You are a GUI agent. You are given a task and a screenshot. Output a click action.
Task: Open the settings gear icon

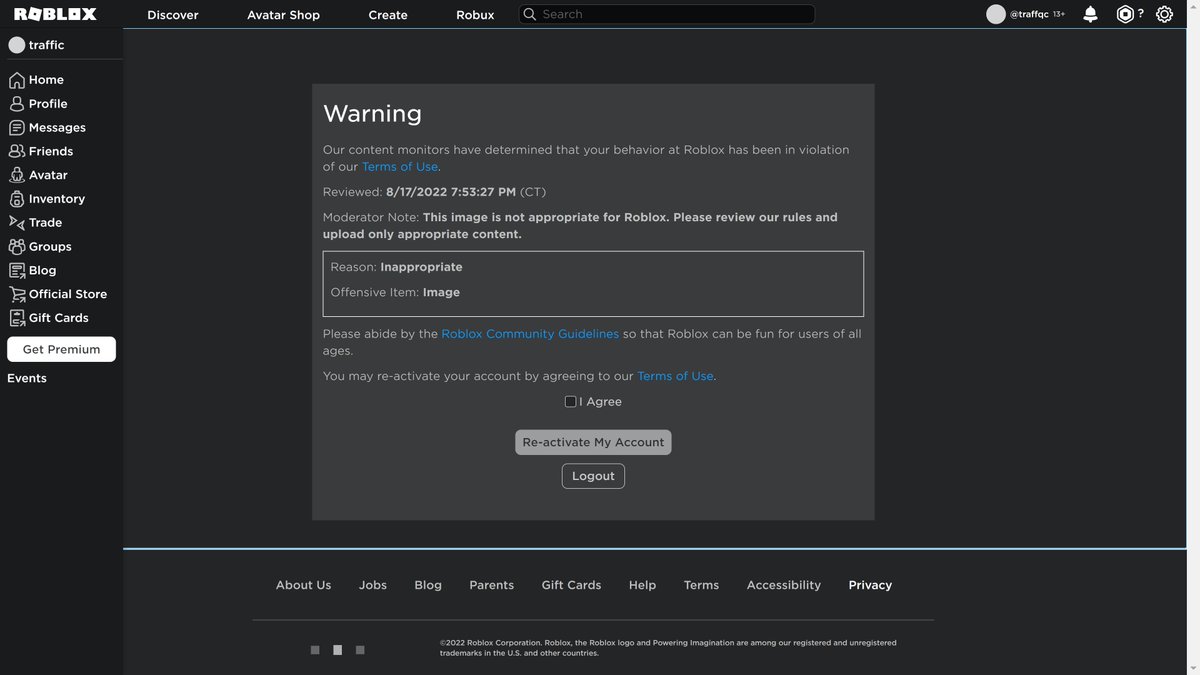[1164, 14]
